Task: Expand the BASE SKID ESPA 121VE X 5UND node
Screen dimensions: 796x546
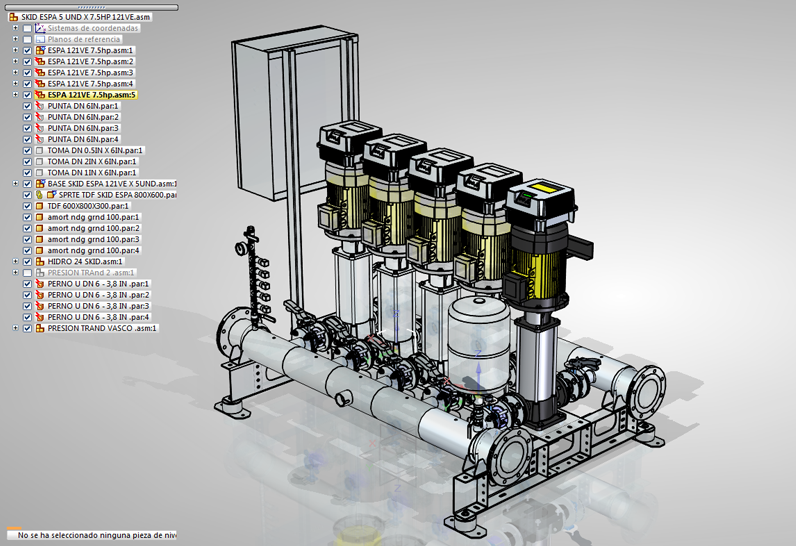Action: [15, 184]
